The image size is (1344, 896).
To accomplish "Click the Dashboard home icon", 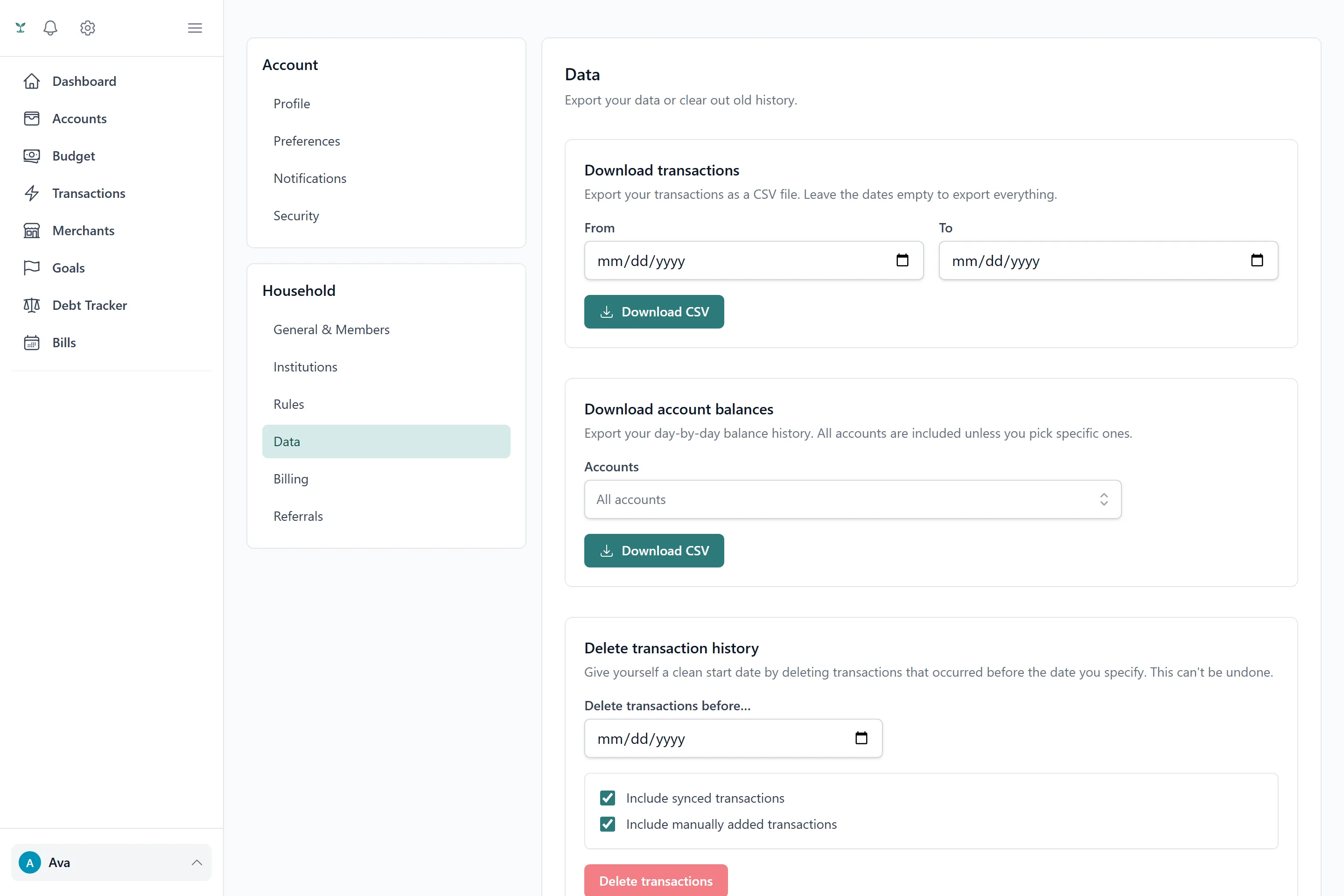I will (x=31, y=81).
